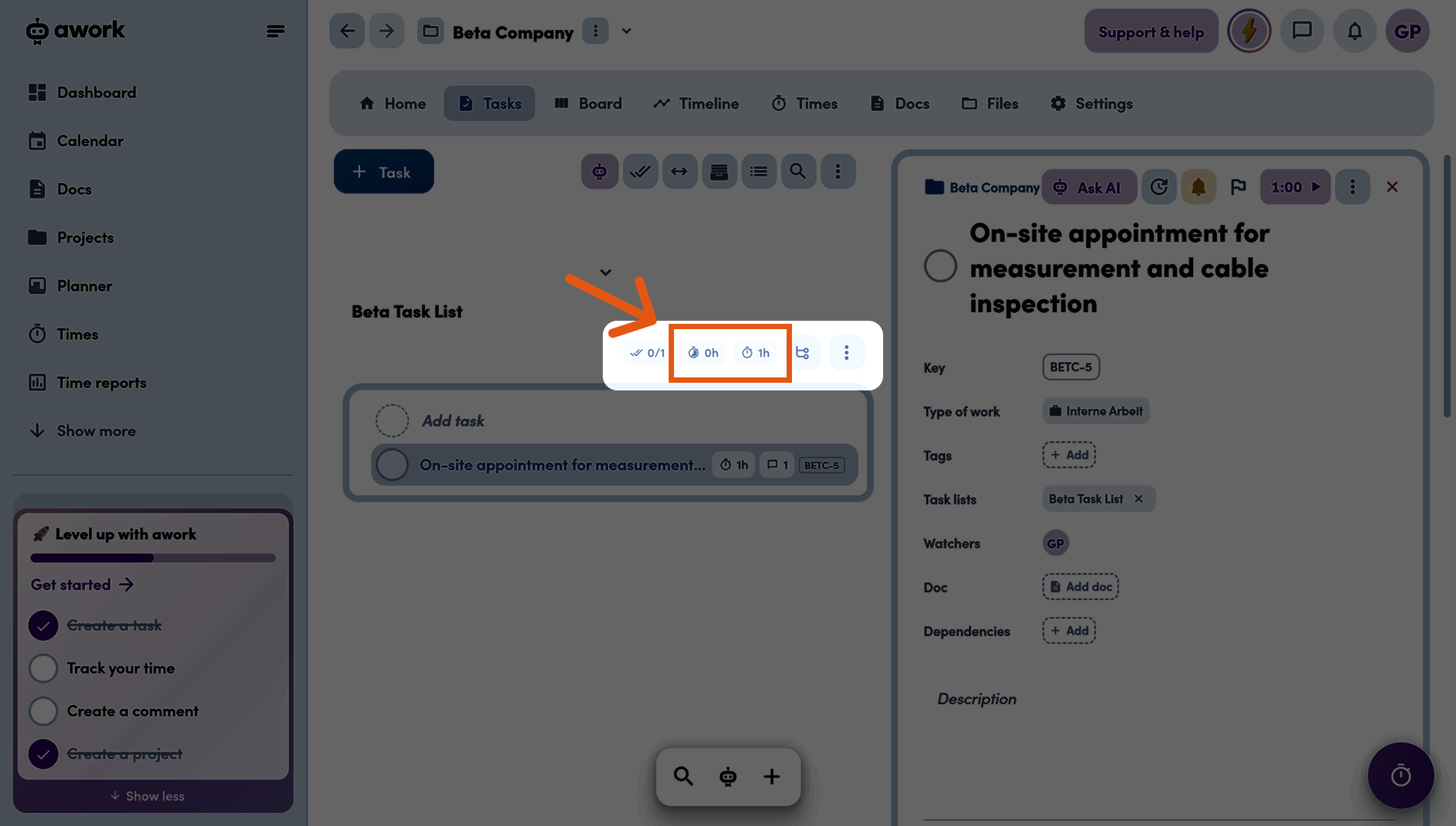Open the Timeline tab
This screenshot has height=826, width=1456.
(695, 103)
